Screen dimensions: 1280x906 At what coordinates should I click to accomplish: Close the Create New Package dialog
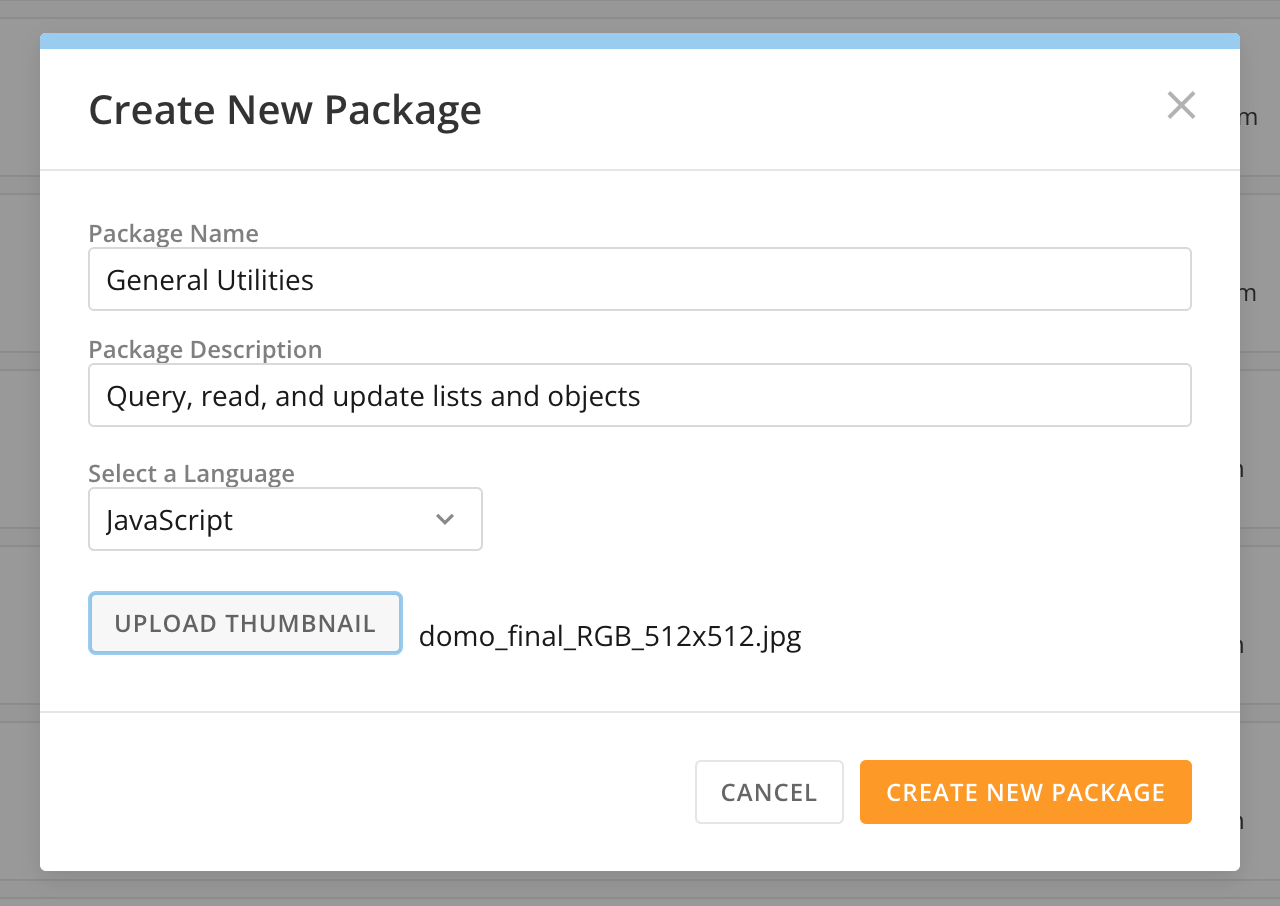click(1181, 106)
